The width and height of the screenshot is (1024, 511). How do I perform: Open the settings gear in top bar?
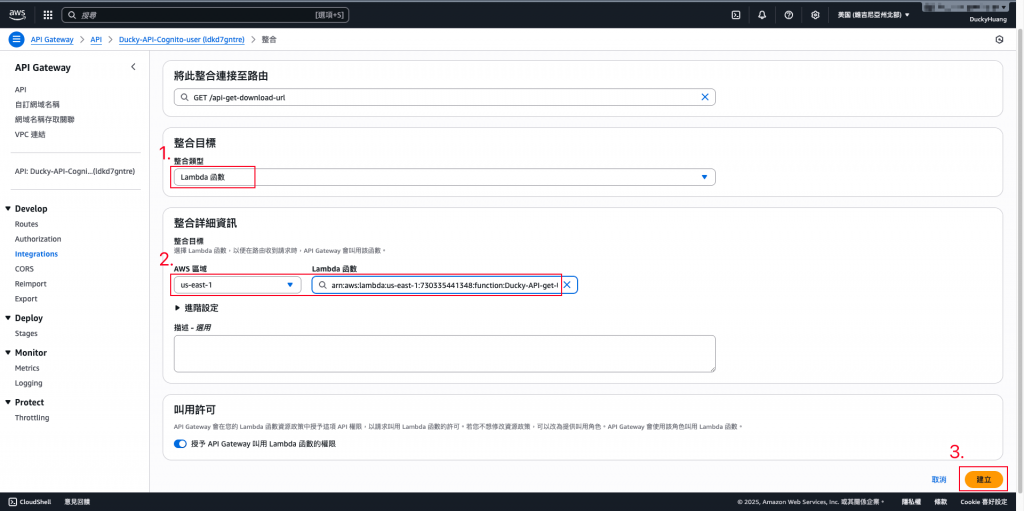815,14
